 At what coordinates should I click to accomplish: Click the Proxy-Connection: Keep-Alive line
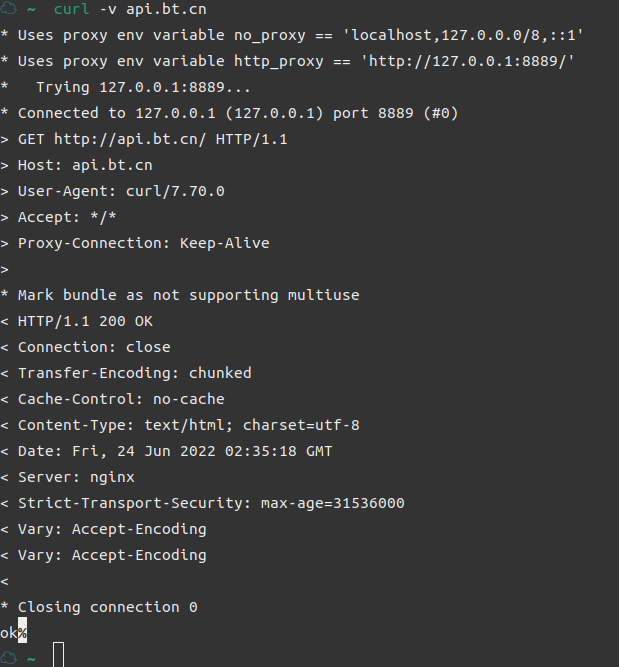[143, 243]
